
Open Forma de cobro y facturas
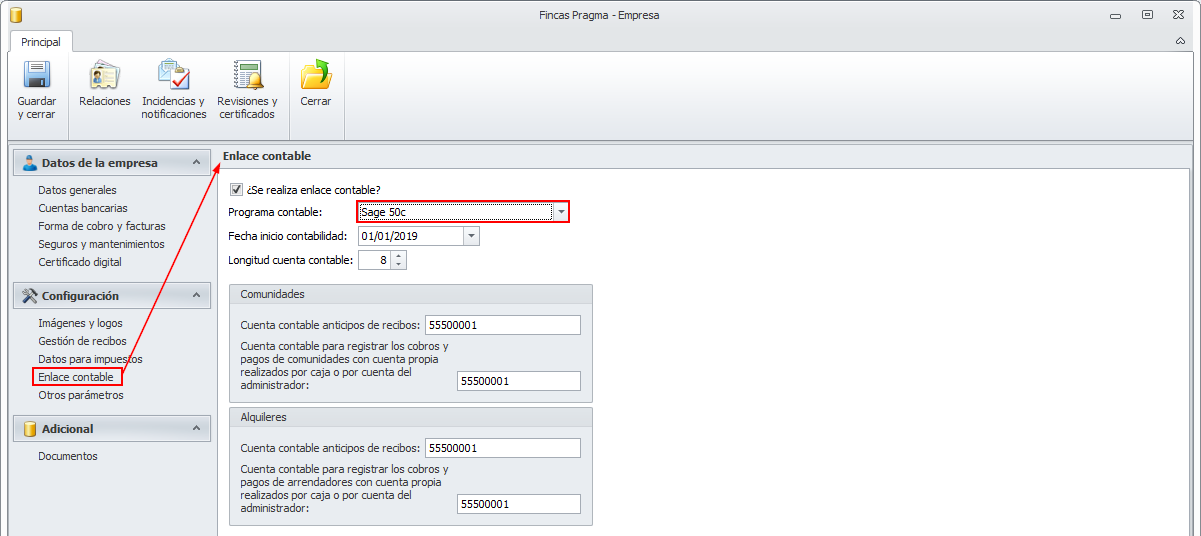(x=102, y=226)
